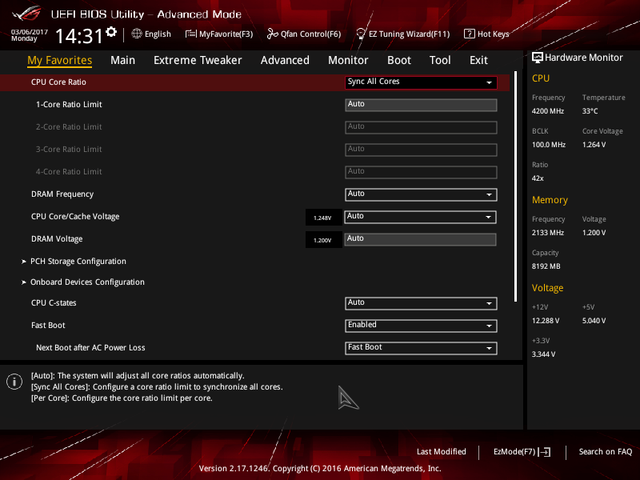Click the settings gear next to clock
The width and height of the screenshot is (640, 480).
111,32
